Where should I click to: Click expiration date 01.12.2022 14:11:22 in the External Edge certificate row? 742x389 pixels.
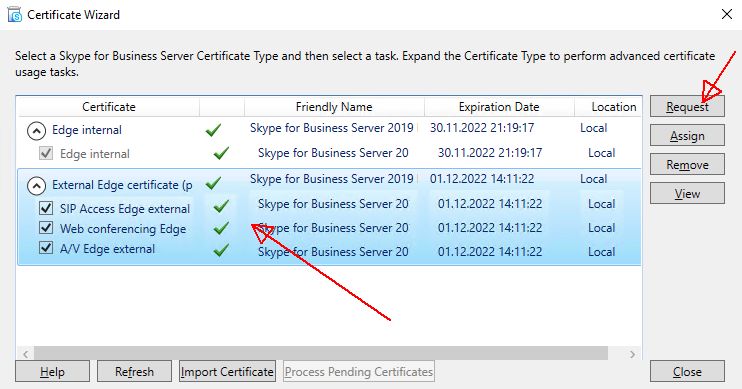482,179
